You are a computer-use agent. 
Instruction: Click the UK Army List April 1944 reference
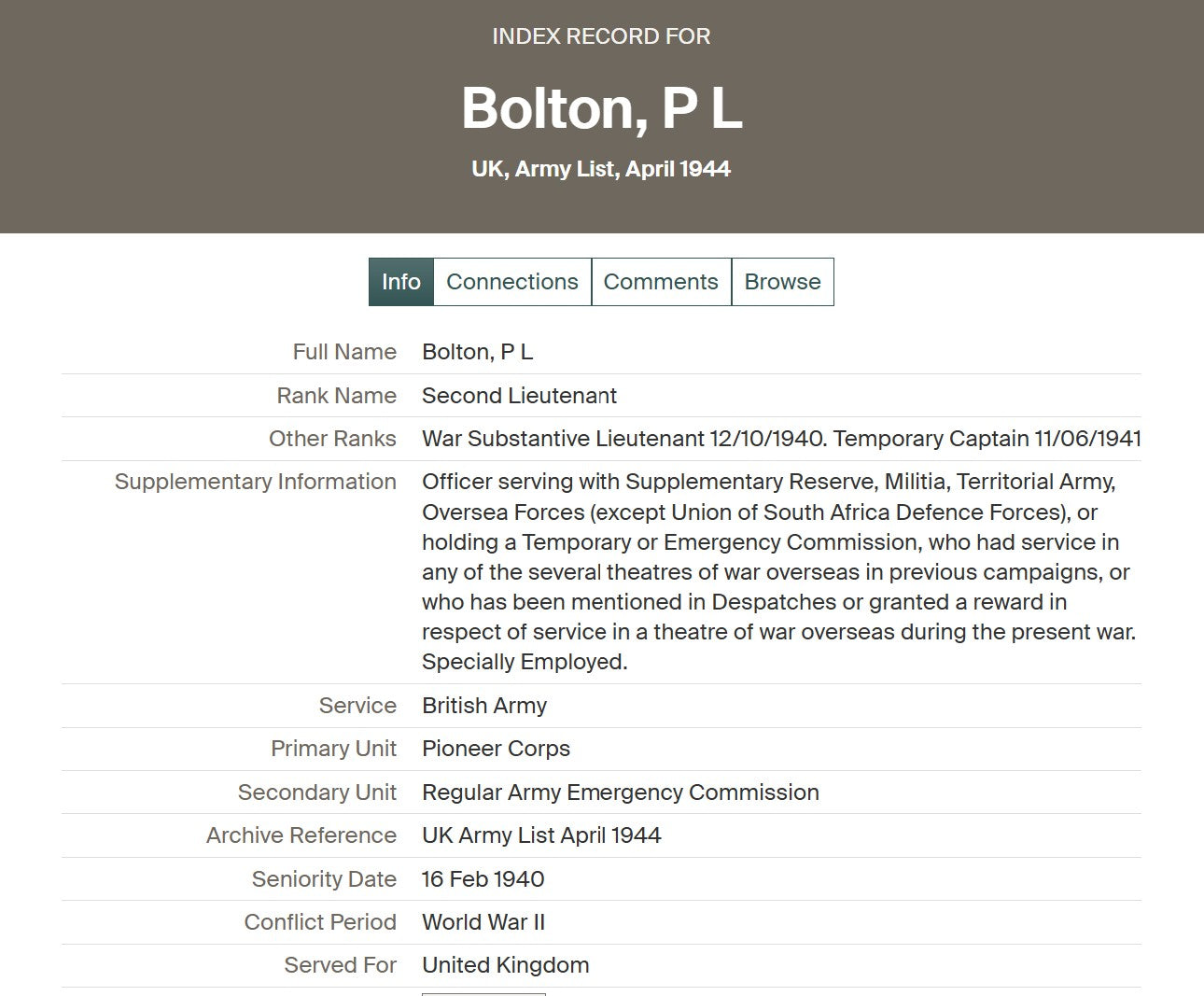point(541,835)
